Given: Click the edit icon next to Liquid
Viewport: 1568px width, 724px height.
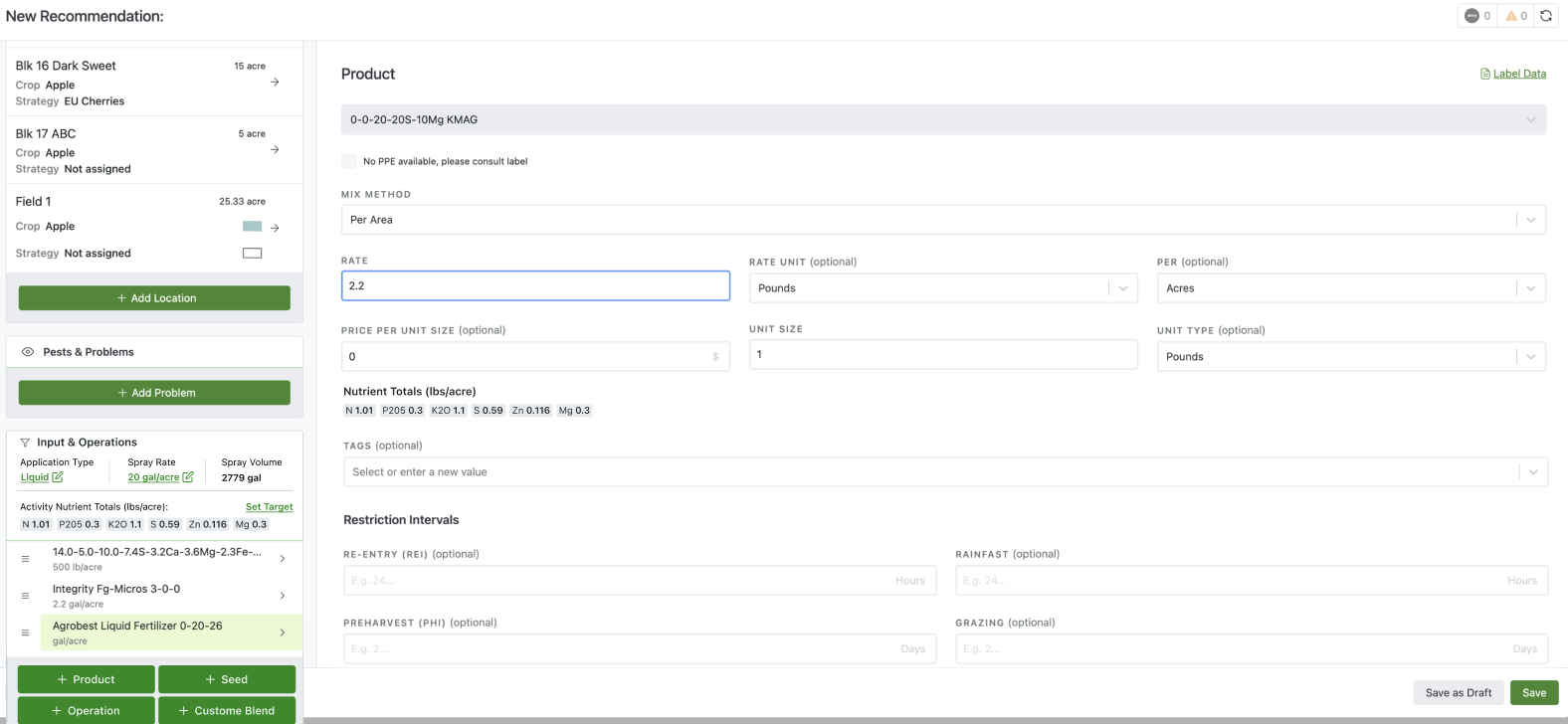Looking at the screenshot, I should point(58,477).
